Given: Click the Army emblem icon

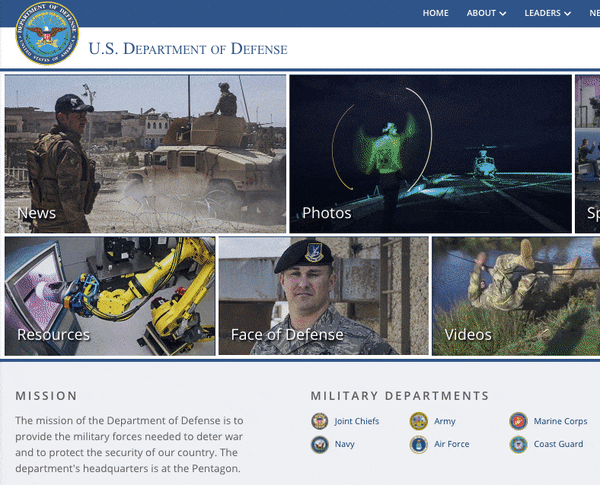Looking at the screenshot, I should point(419,421).
